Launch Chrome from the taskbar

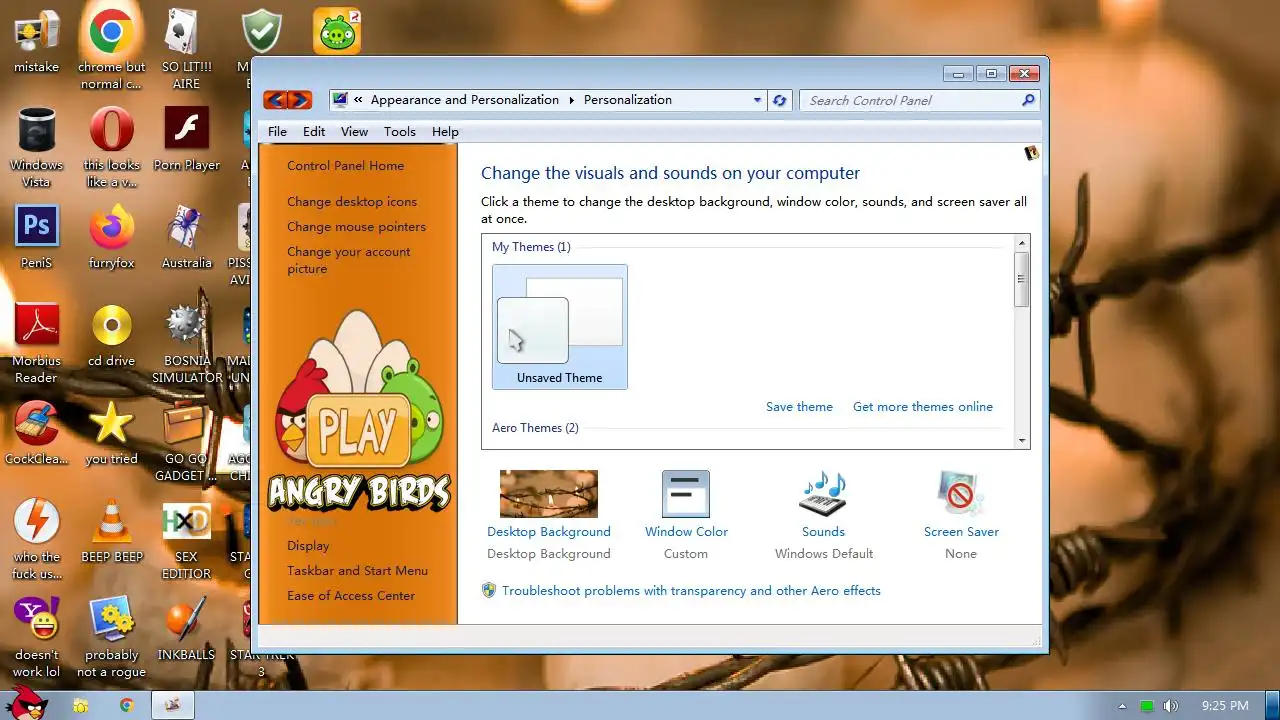(x=127, y=705)
